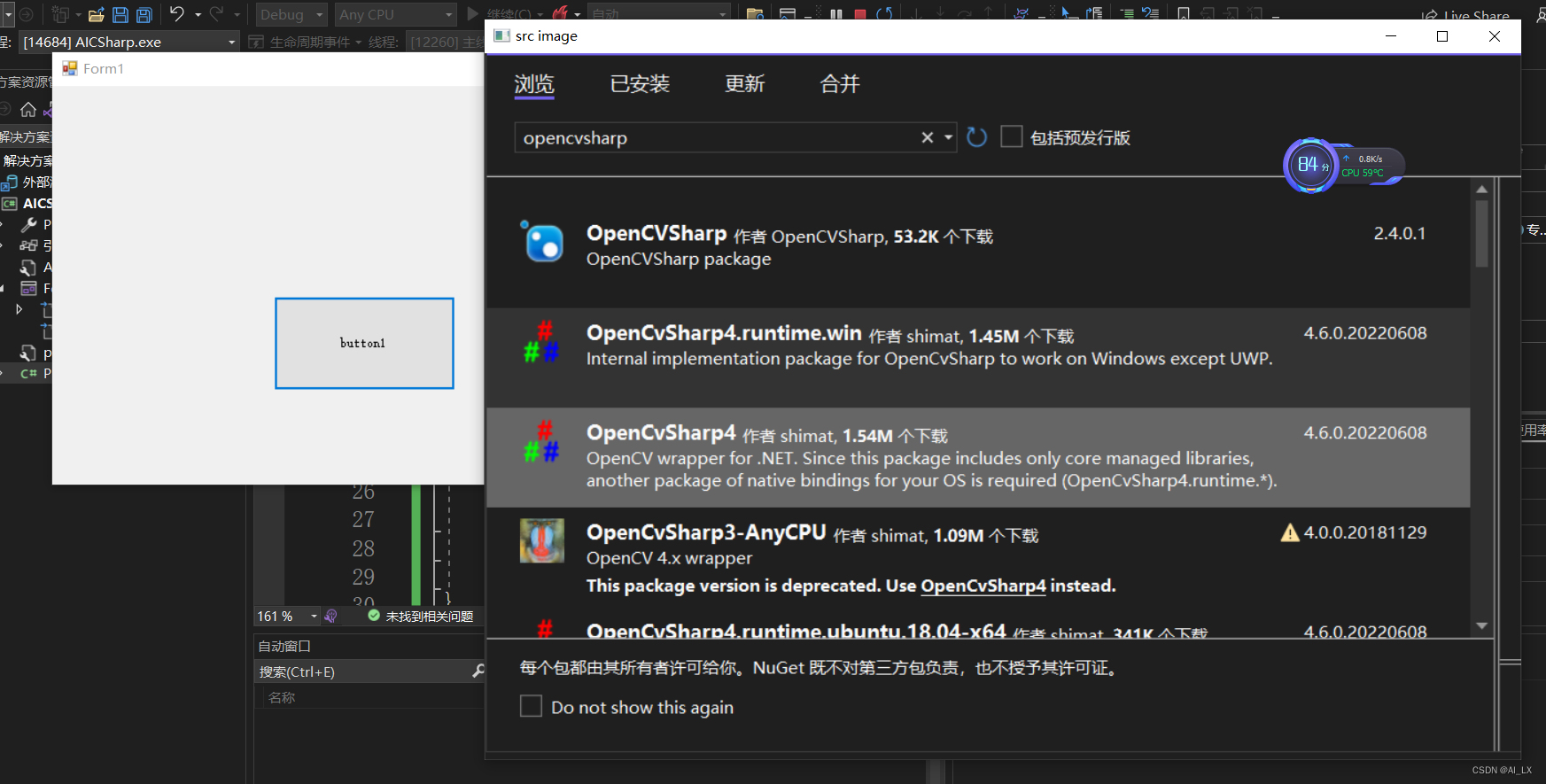Image resolution: width=1546 pixels, height=784 pixels.
Task: Switch to the 已安装 (Installed) tab
Action: tap(640, 84)
